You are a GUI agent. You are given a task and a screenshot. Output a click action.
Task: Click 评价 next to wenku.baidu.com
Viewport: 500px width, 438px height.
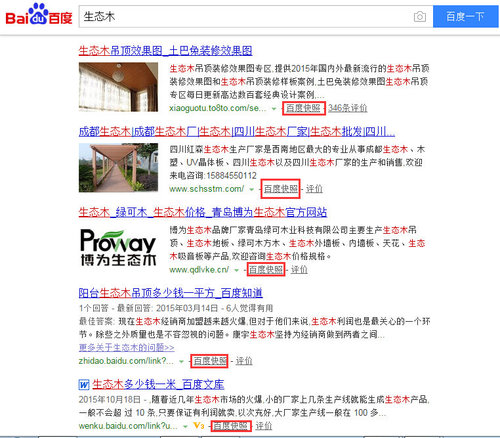tap(264, 426)
